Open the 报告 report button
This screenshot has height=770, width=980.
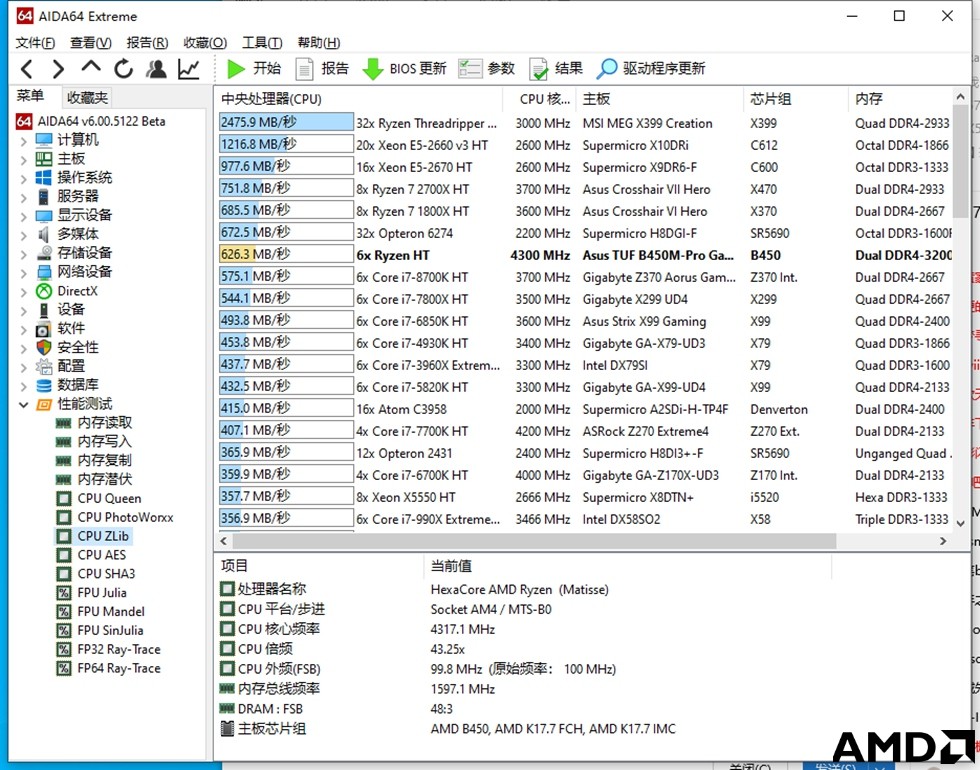322,68
